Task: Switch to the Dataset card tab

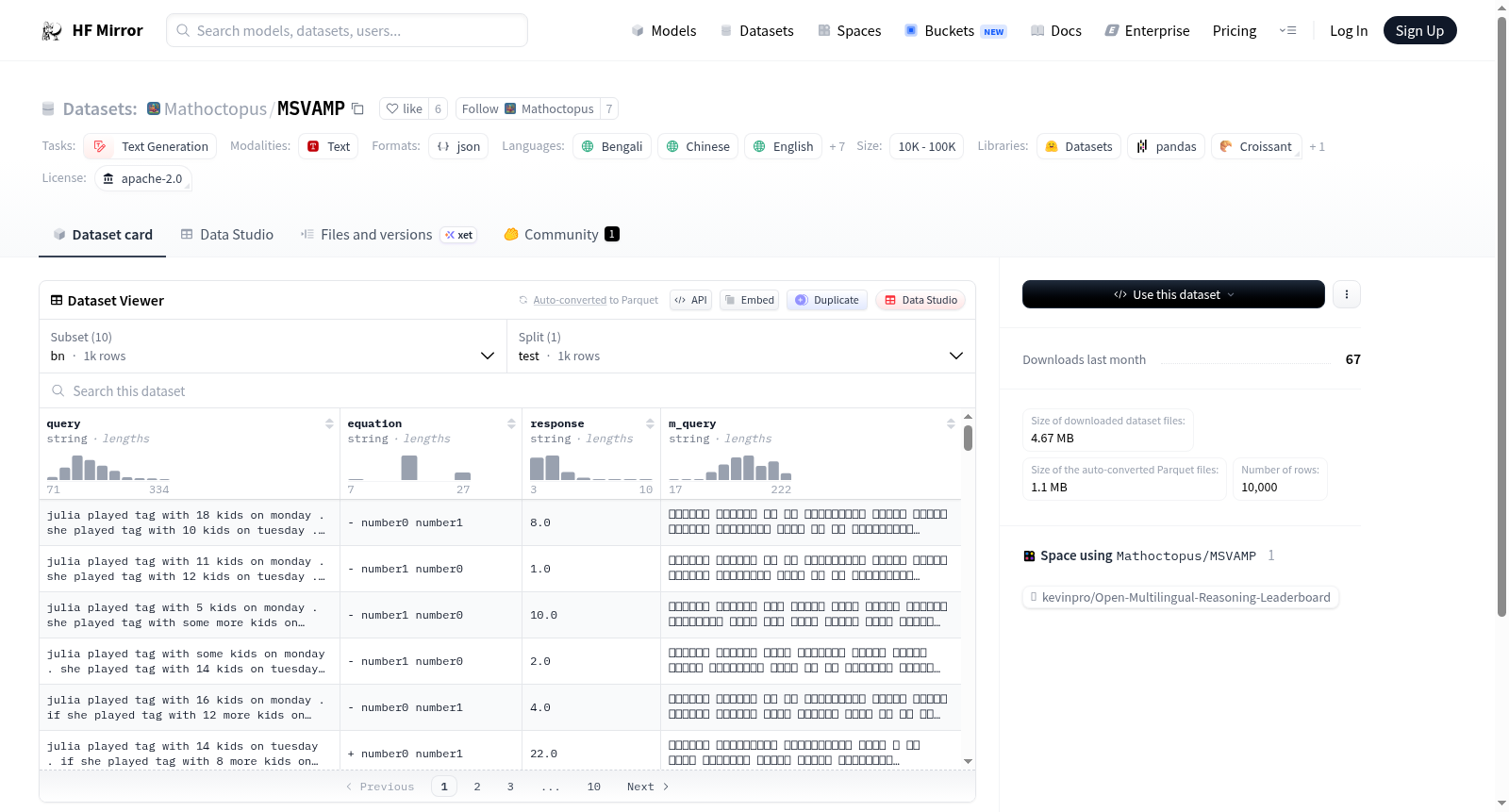Action: (102, 235)
